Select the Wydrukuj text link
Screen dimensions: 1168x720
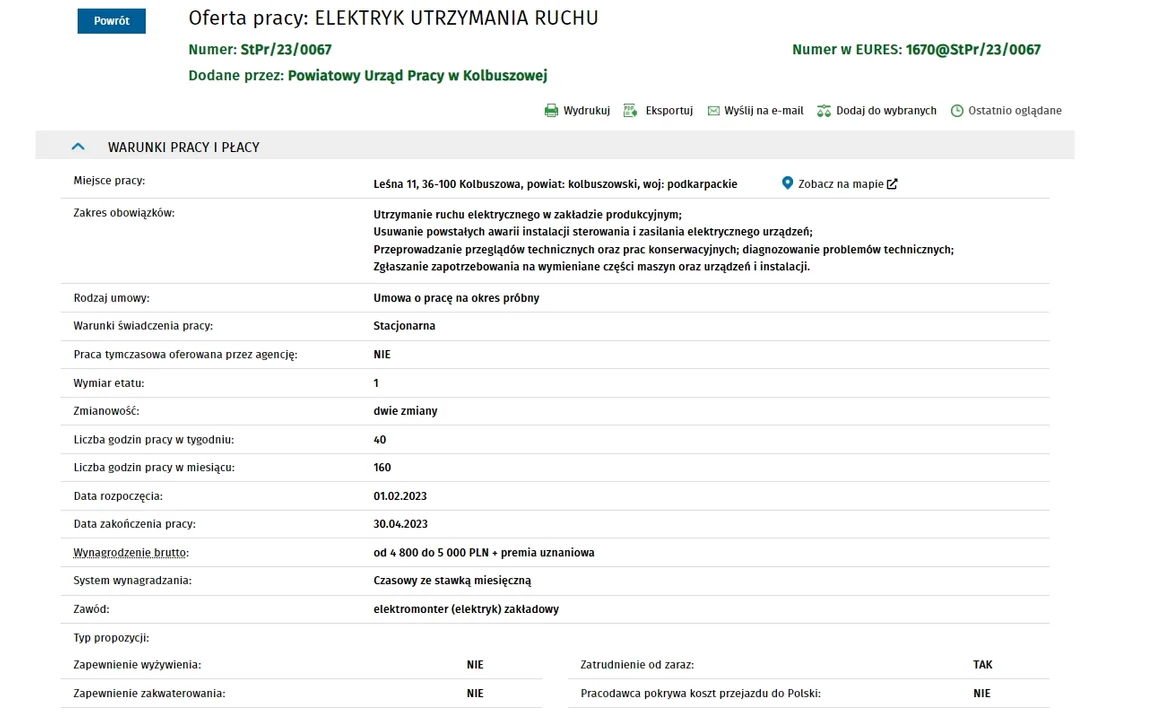pyautogui.click(x=587, y=111)
